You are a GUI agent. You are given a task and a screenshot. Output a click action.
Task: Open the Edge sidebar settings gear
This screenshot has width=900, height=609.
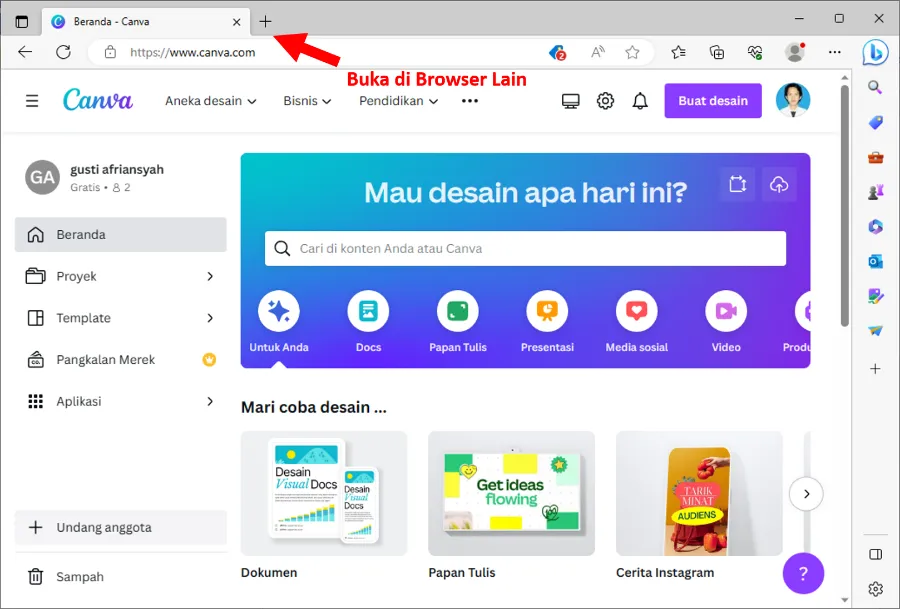pyautogui.click(x=875, y=589)
